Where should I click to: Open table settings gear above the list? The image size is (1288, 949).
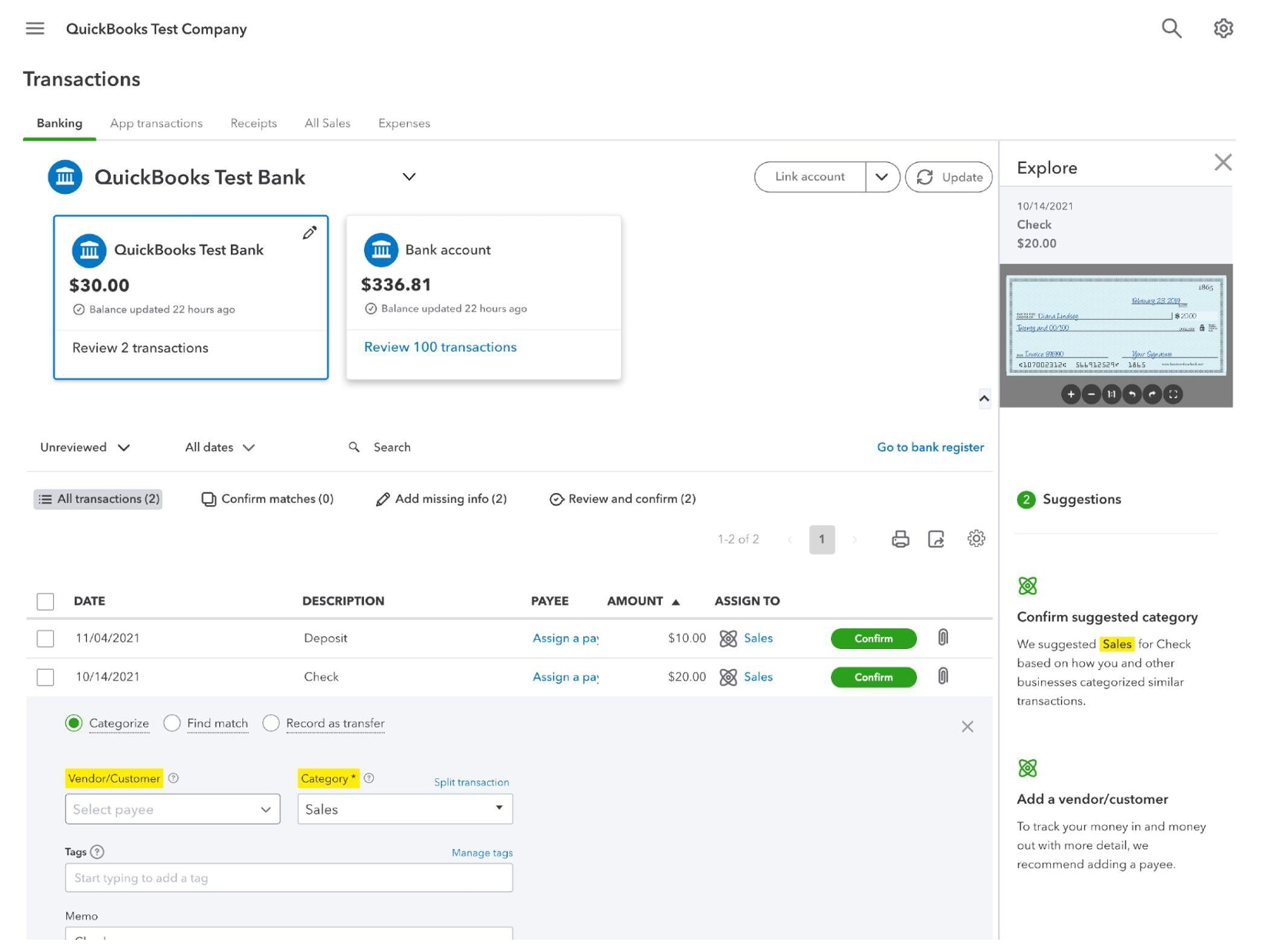976,538
